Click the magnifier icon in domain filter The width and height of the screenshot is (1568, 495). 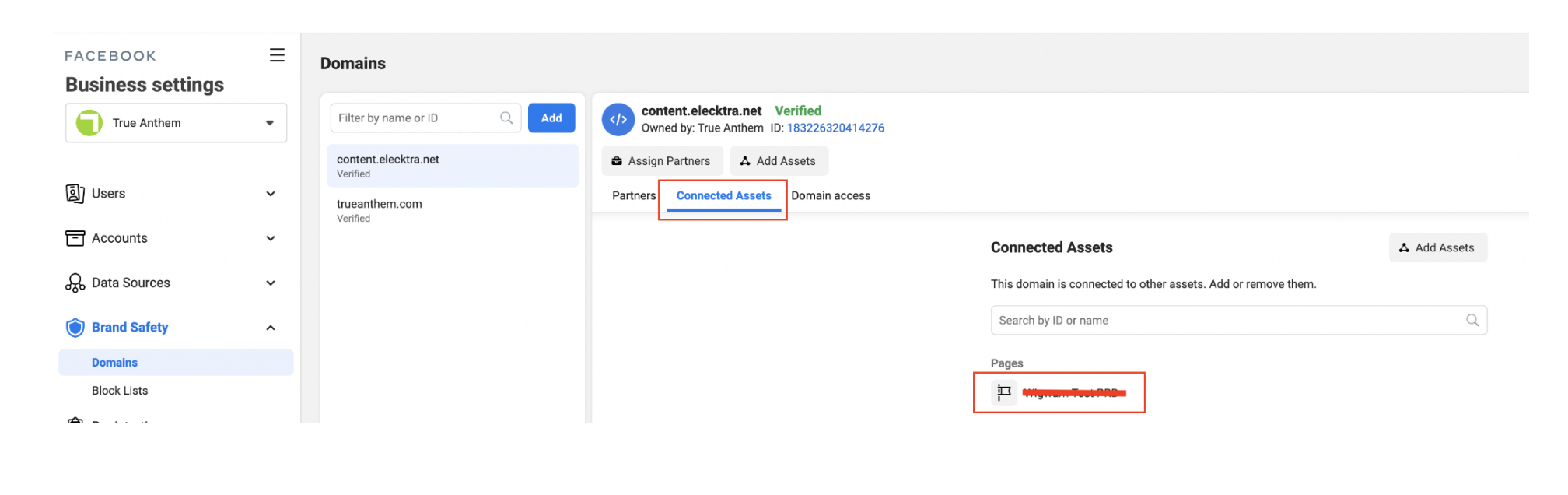pyautogui.click(x=506, y=118)
